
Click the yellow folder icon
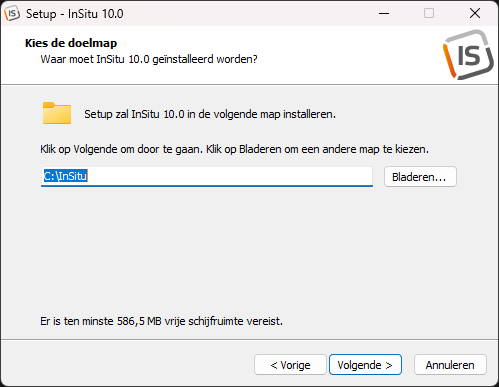pos(57,113)
